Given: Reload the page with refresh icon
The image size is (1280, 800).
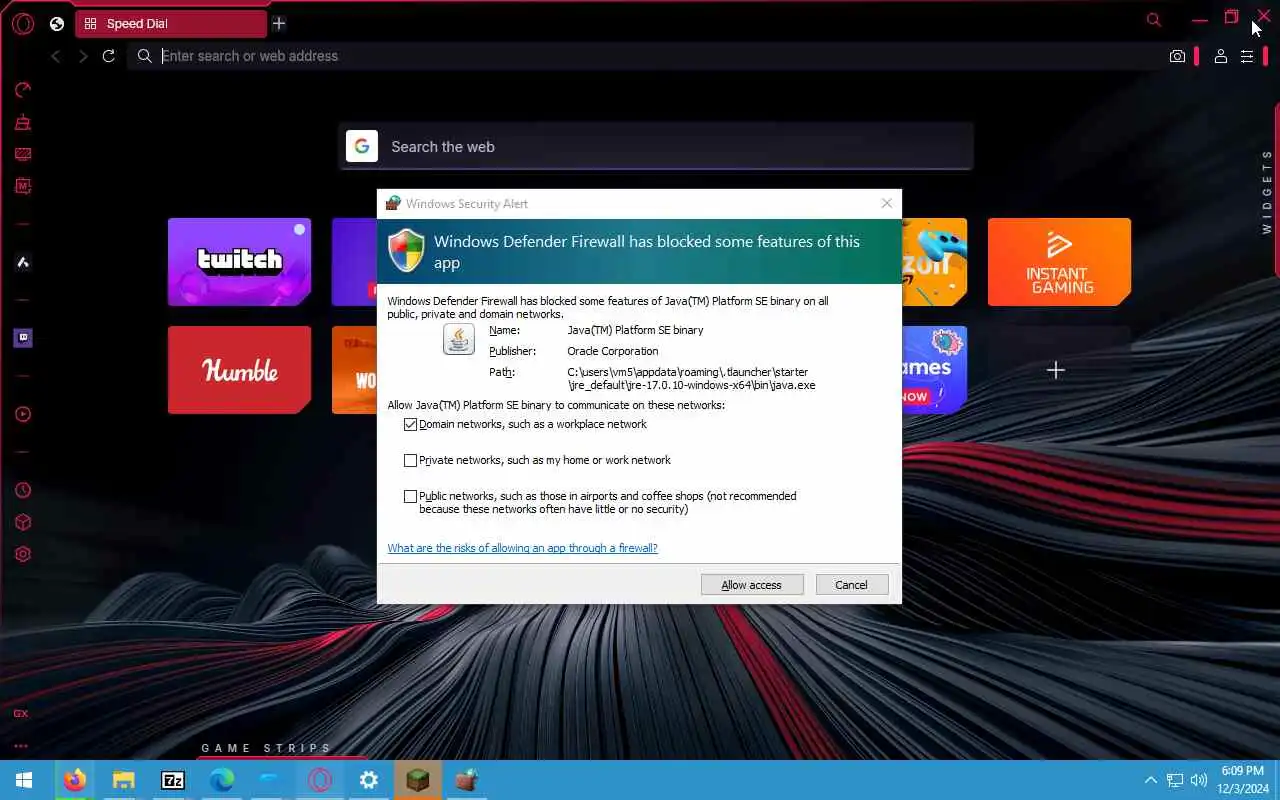Looking at the screenshot, I should (x=109, y=56).
